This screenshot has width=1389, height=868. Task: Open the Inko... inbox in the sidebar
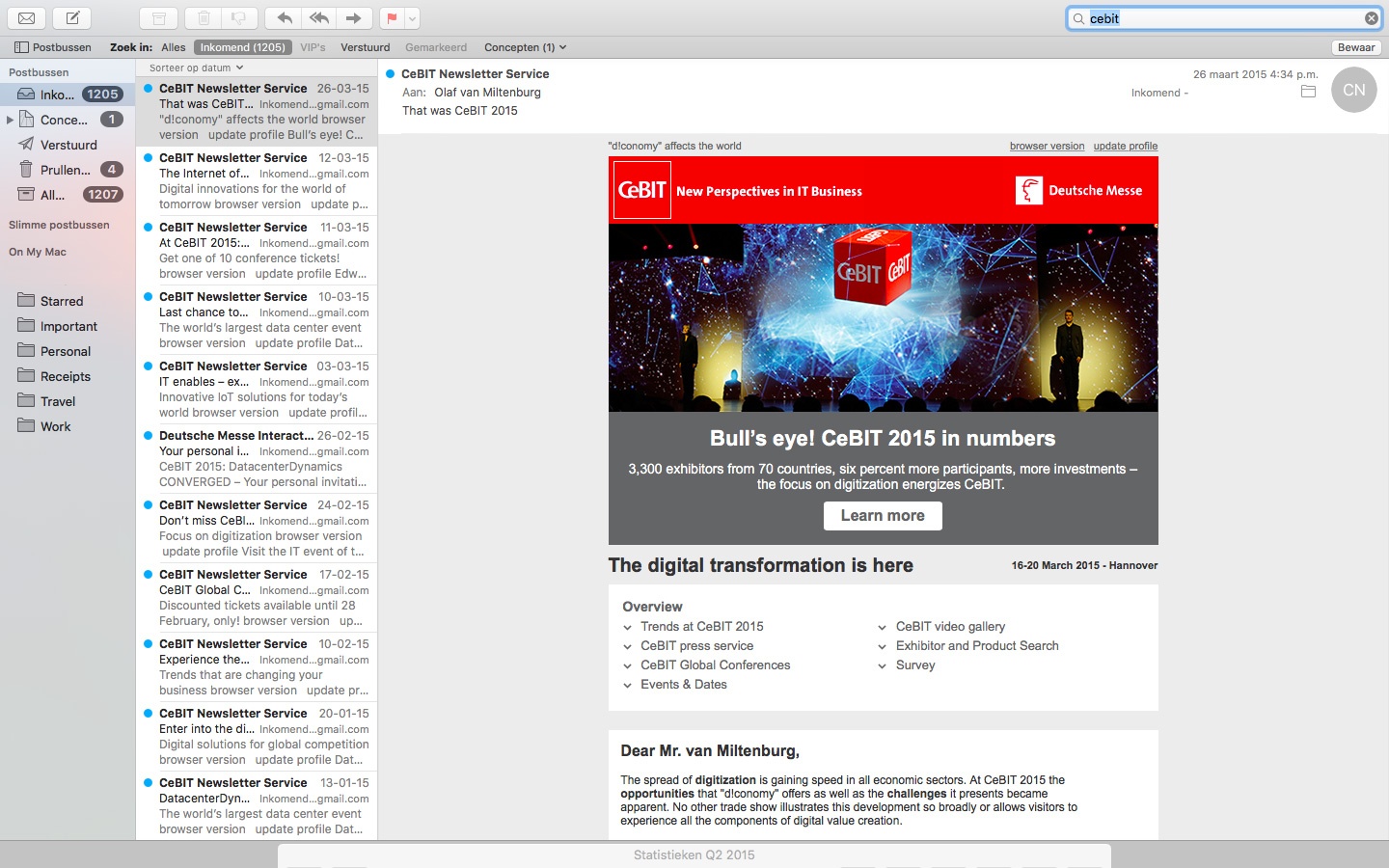point(68,95)
